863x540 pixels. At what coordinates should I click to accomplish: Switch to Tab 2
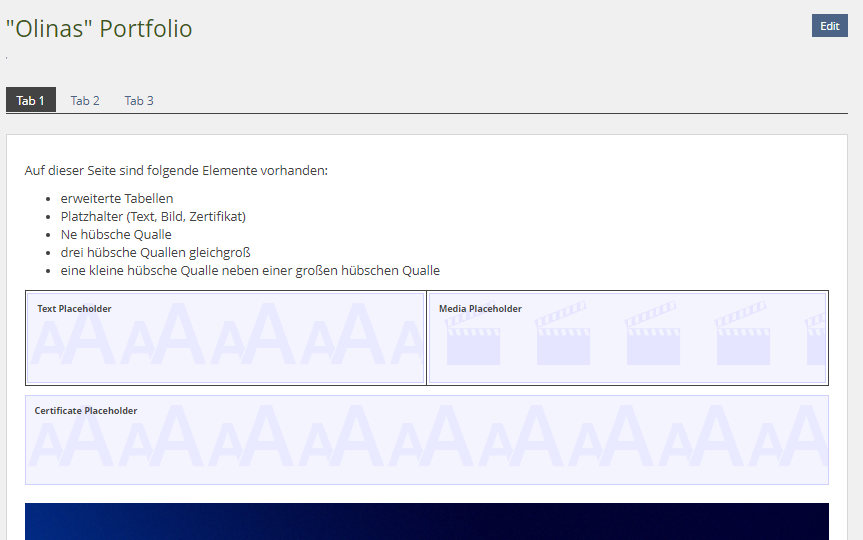click(x=85, y=100)
